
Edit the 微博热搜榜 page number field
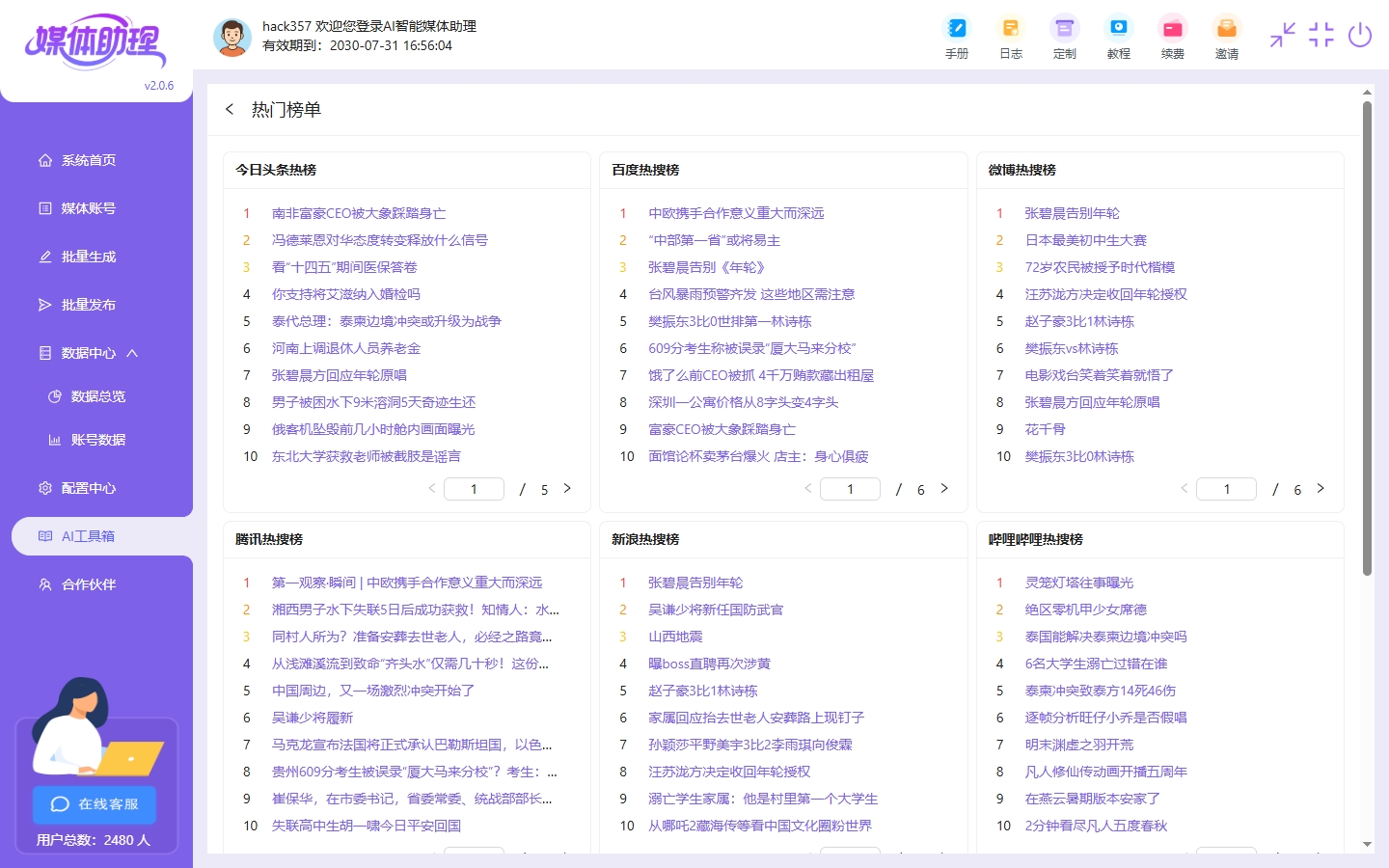(x=1226, y=489)
